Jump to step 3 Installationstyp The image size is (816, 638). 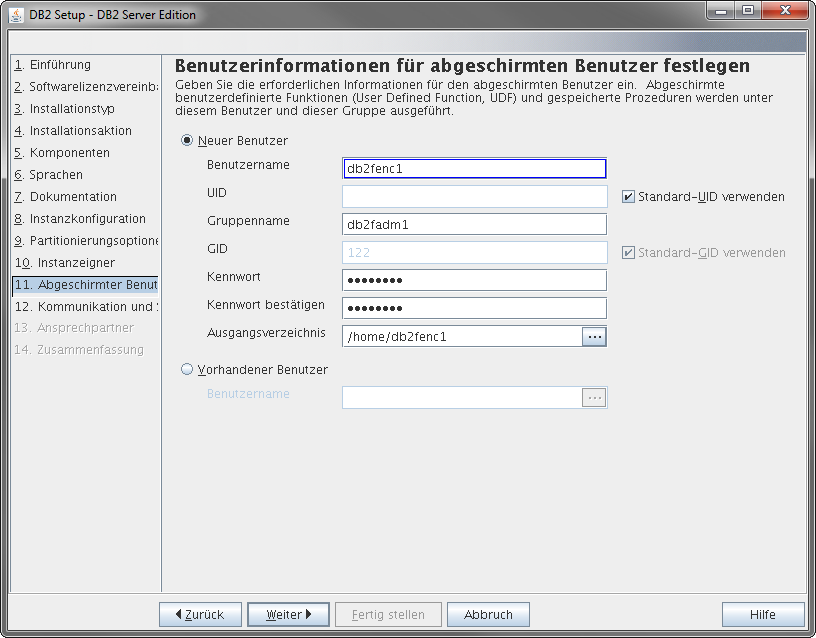(x=65, y=109)
